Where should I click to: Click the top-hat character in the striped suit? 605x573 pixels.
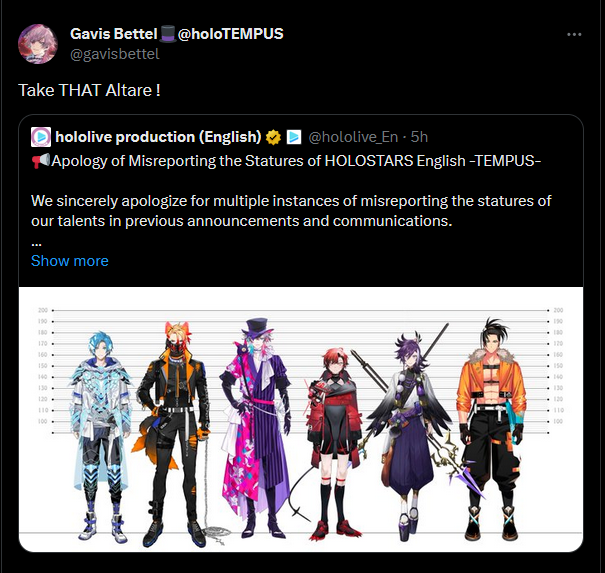[x=255, y=428]
